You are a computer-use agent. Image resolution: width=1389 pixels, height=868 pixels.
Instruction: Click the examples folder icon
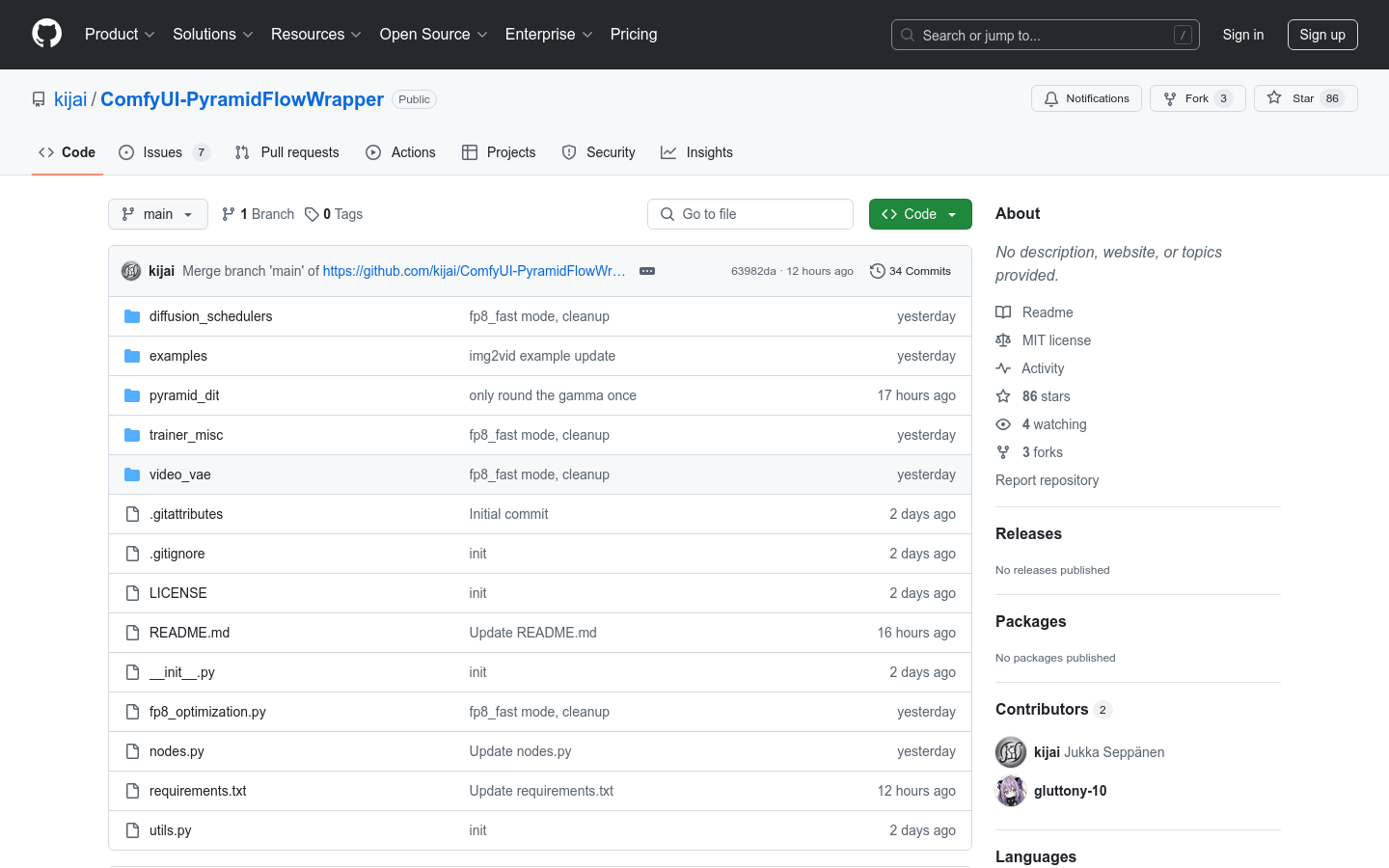tap(132, 356)
